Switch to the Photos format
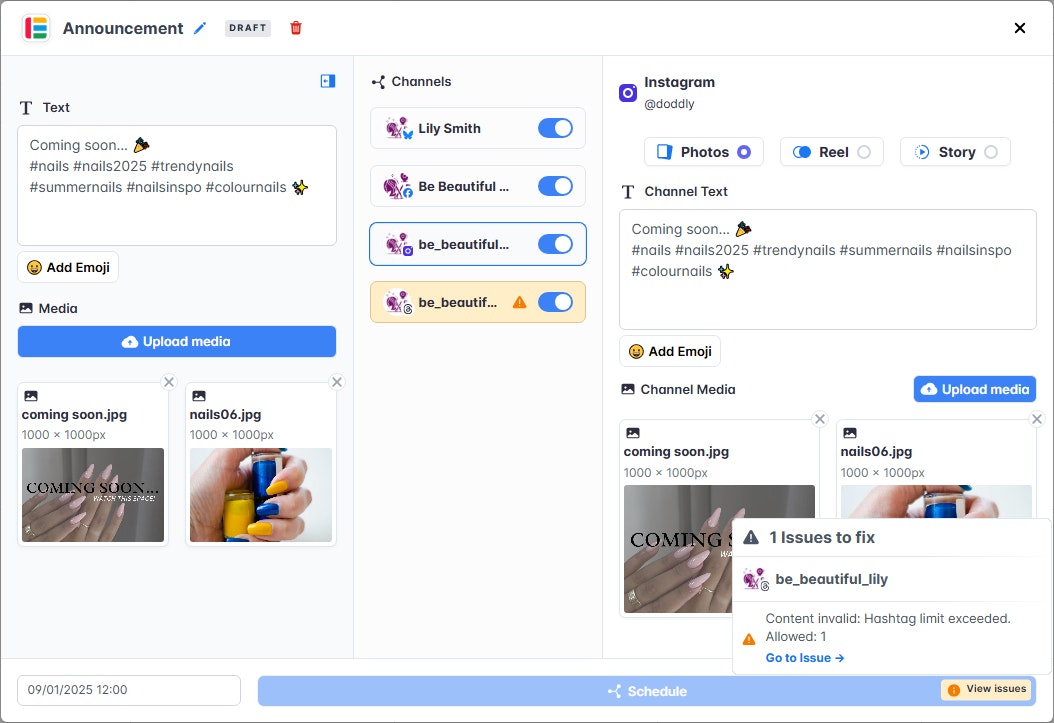The image size is (1054, 723). (703, 151)
